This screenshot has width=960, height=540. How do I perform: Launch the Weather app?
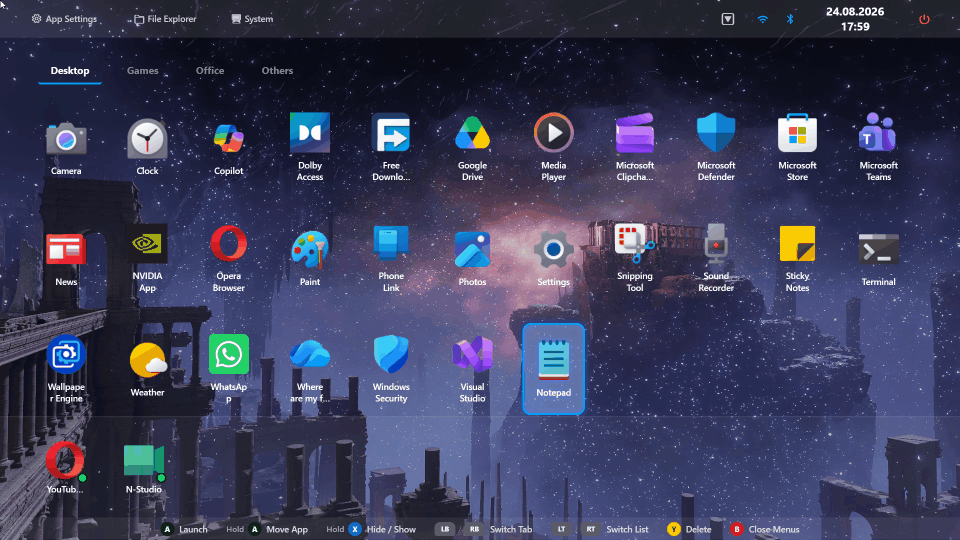(x=147, y=370)
